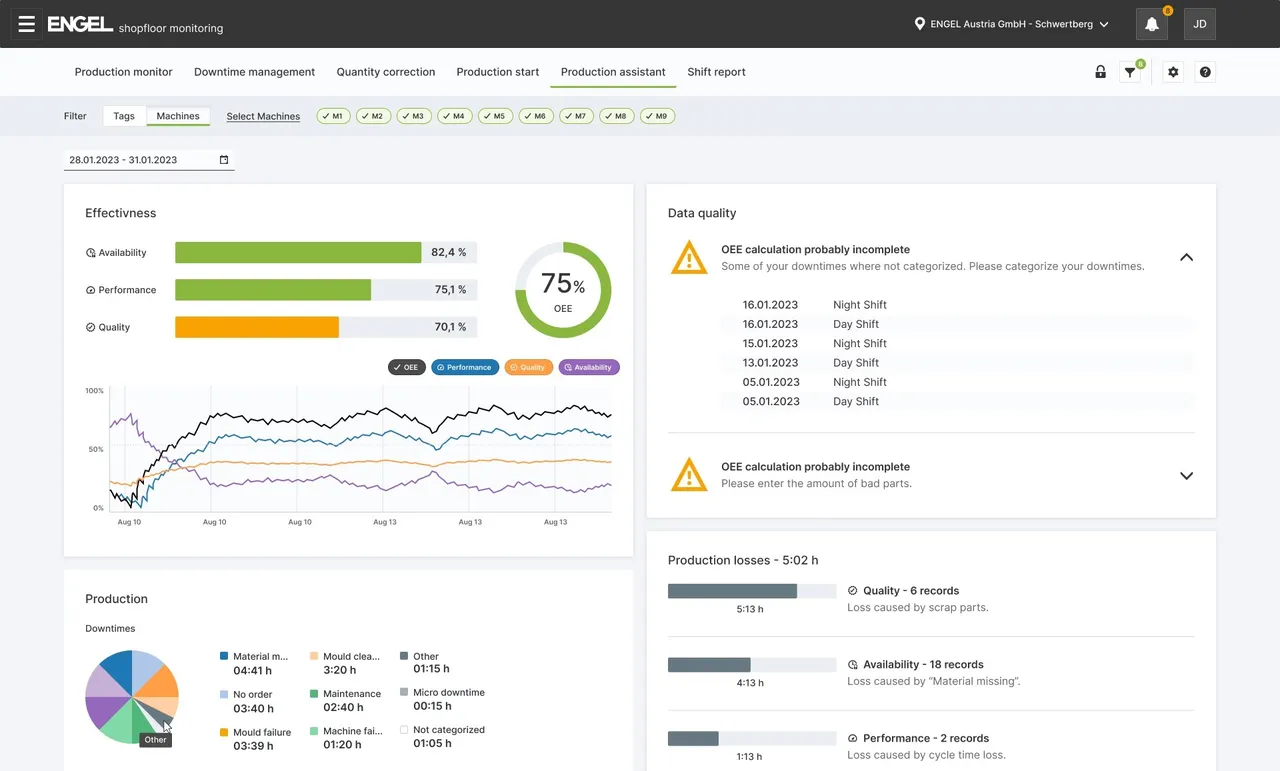Switch to Downtime management tab
This screenshot has width=1280, height=771.
254,72
